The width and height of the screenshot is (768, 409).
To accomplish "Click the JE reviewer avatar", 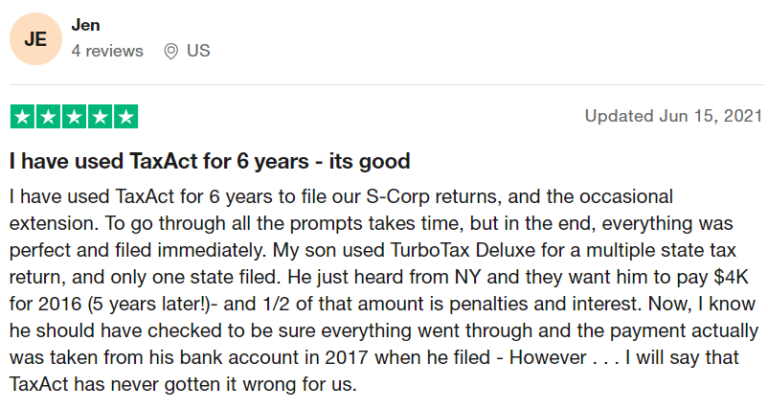I will coord(35,38).
